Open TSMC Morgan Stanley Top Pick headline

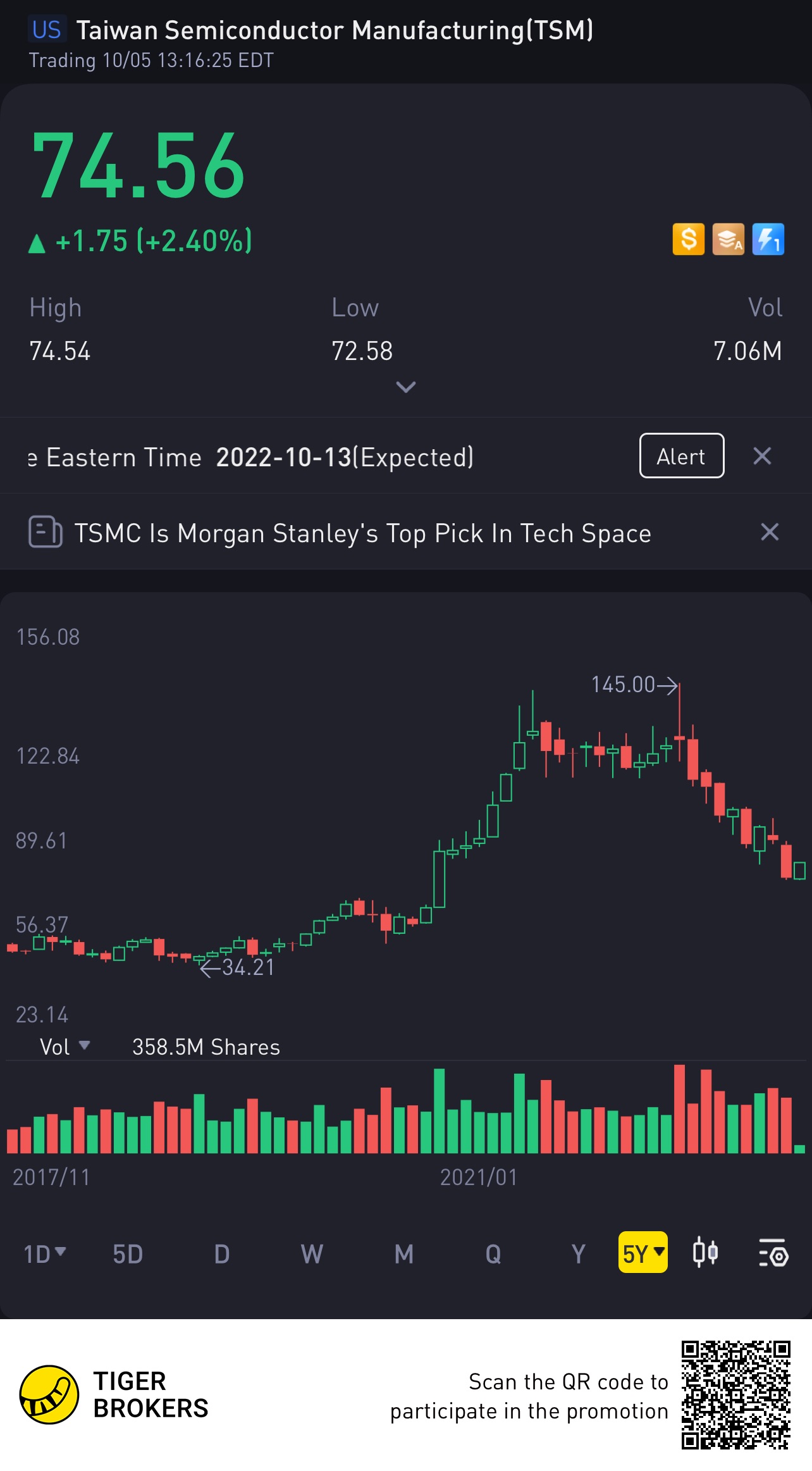[x=362, y=533]
